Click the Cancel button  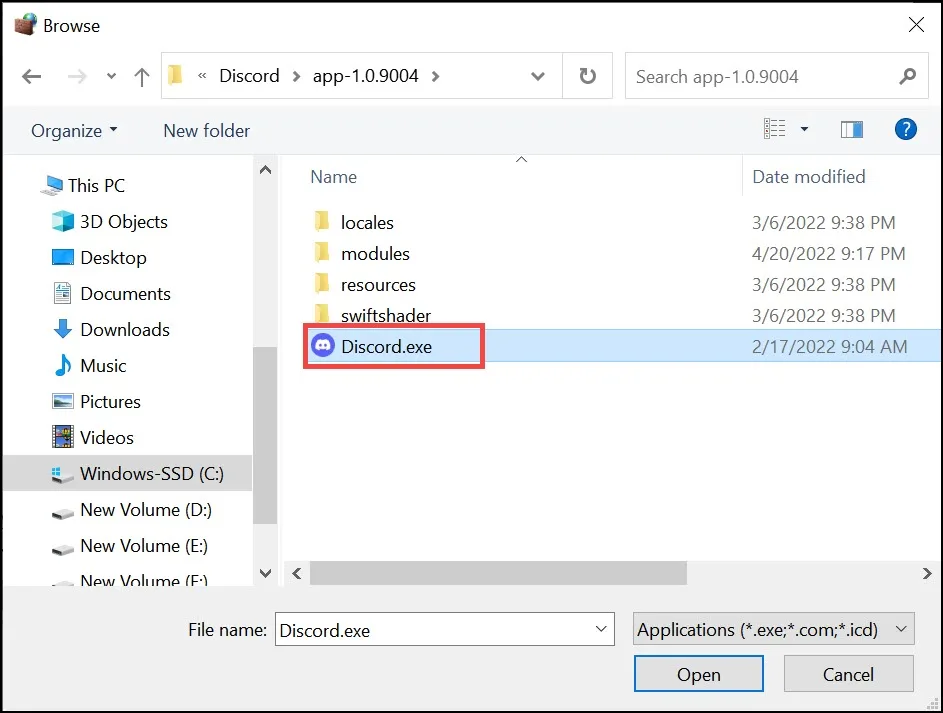(x=848, y=674)
